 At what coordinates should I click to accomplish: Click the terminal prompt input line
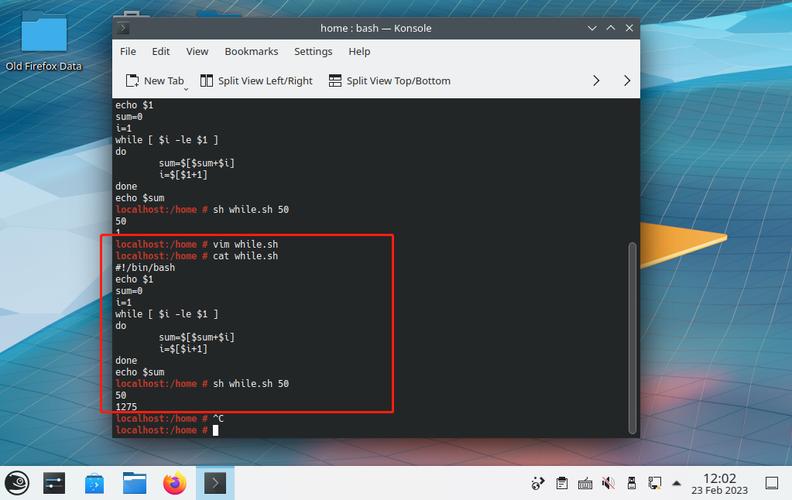[x=167, y=430]
